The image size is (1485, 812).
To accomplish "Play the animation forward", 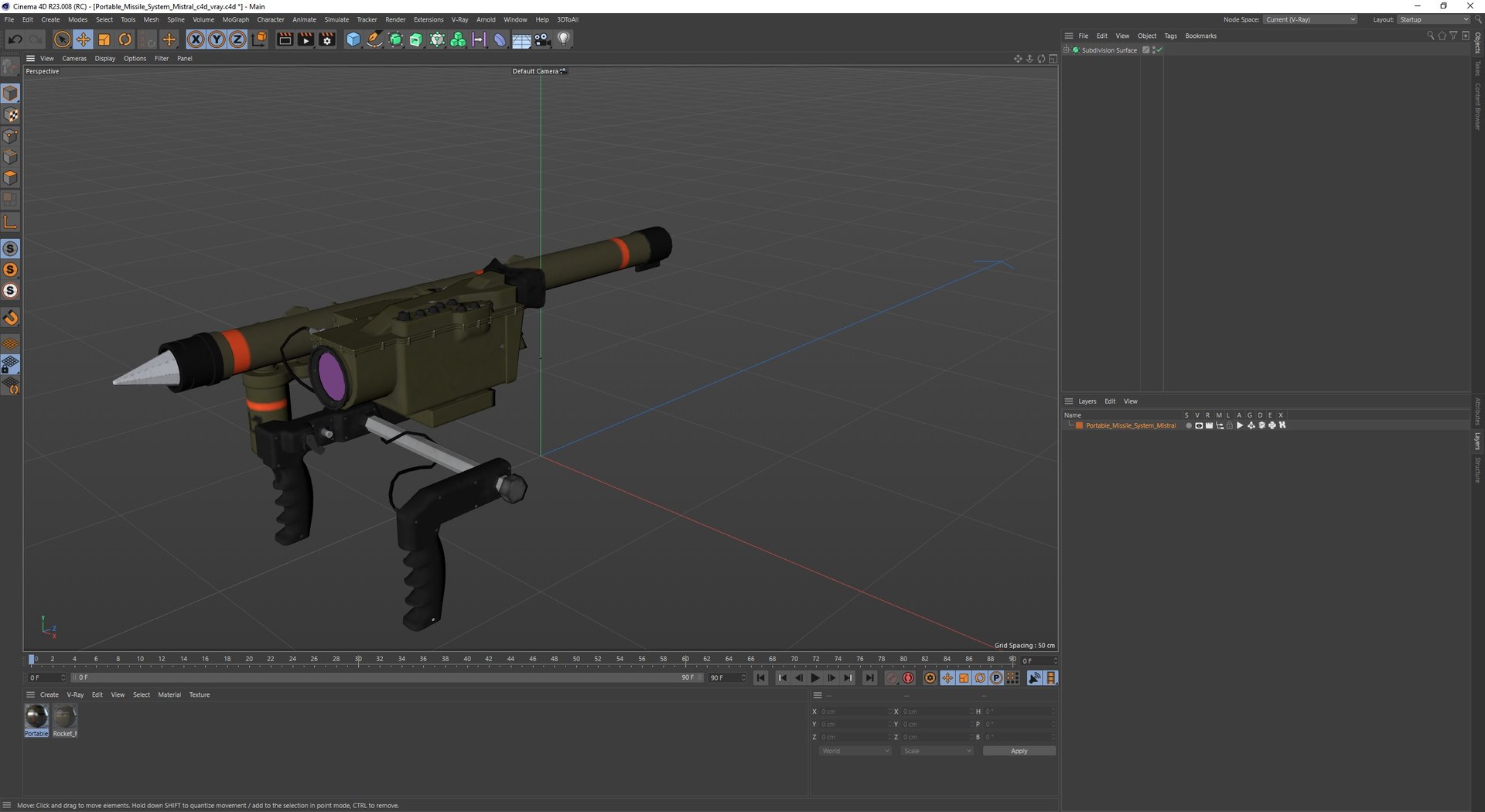I will pos(814,678).
